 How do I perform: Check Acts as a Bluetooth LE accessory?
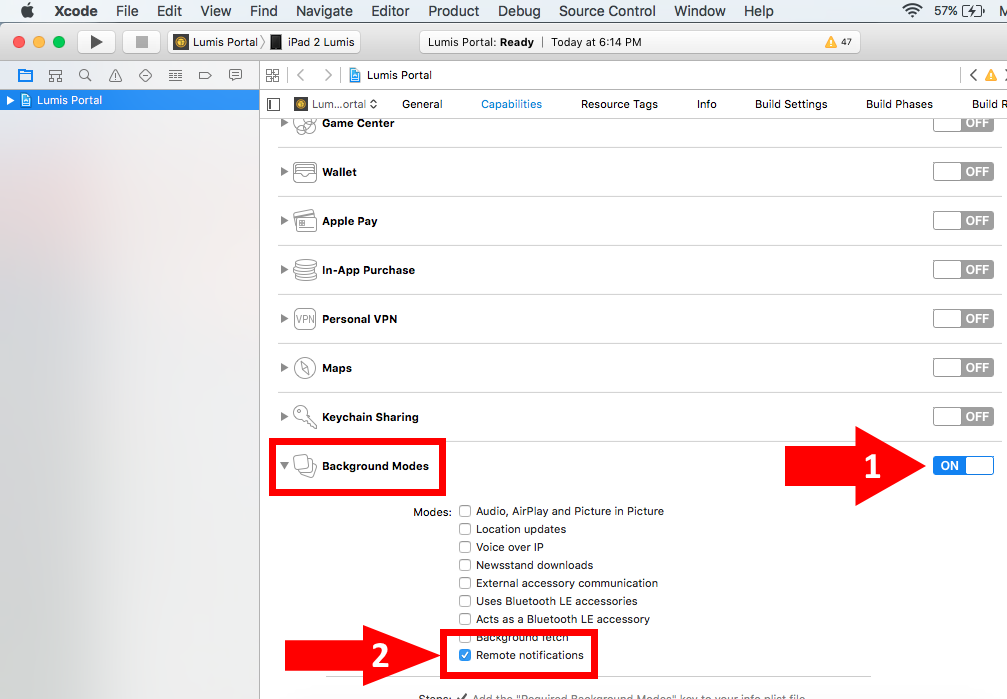(465, 619)
